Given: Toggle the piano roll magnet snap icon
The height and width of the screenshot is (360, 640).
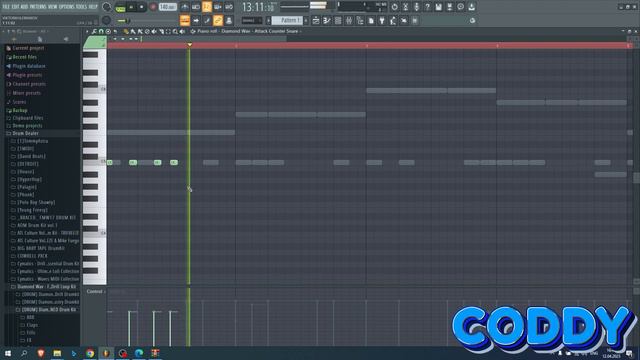Looking at the screenshot, I should pyautogui.click(x=101, y=31).
